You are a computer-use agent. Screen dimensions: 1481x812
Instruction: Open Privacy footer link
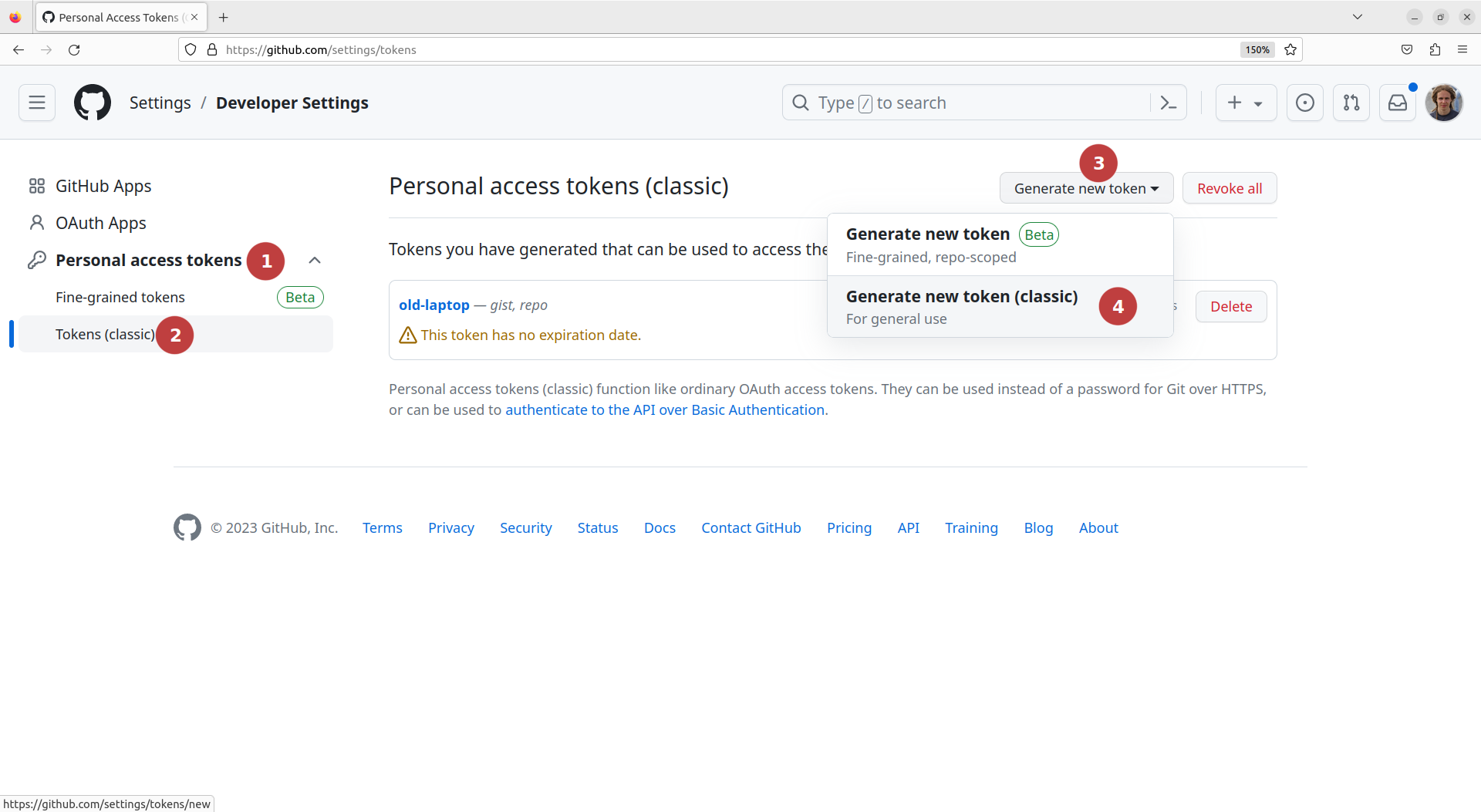451,527
